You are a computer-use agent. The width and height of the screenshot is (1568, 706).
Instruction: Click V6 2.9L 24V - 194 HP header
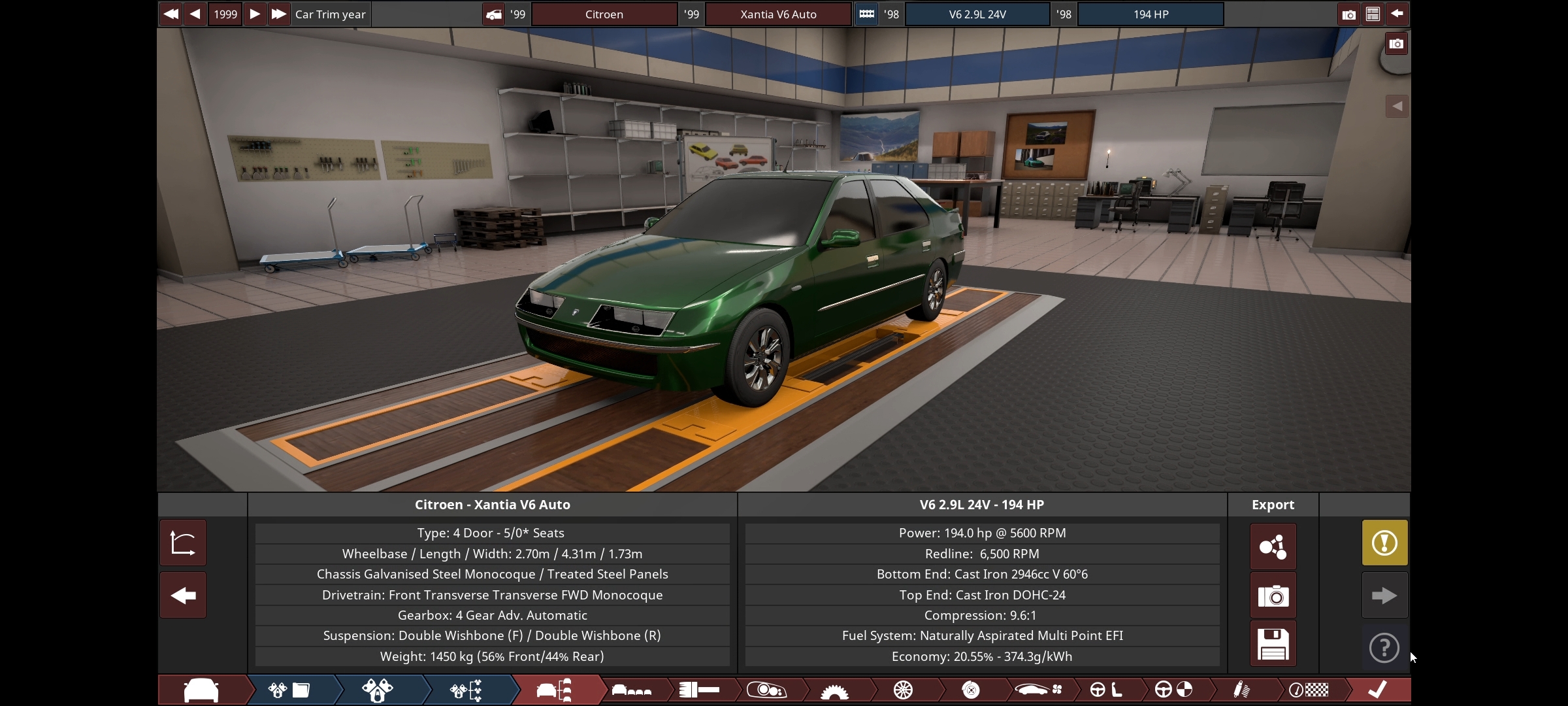(982, 505)
